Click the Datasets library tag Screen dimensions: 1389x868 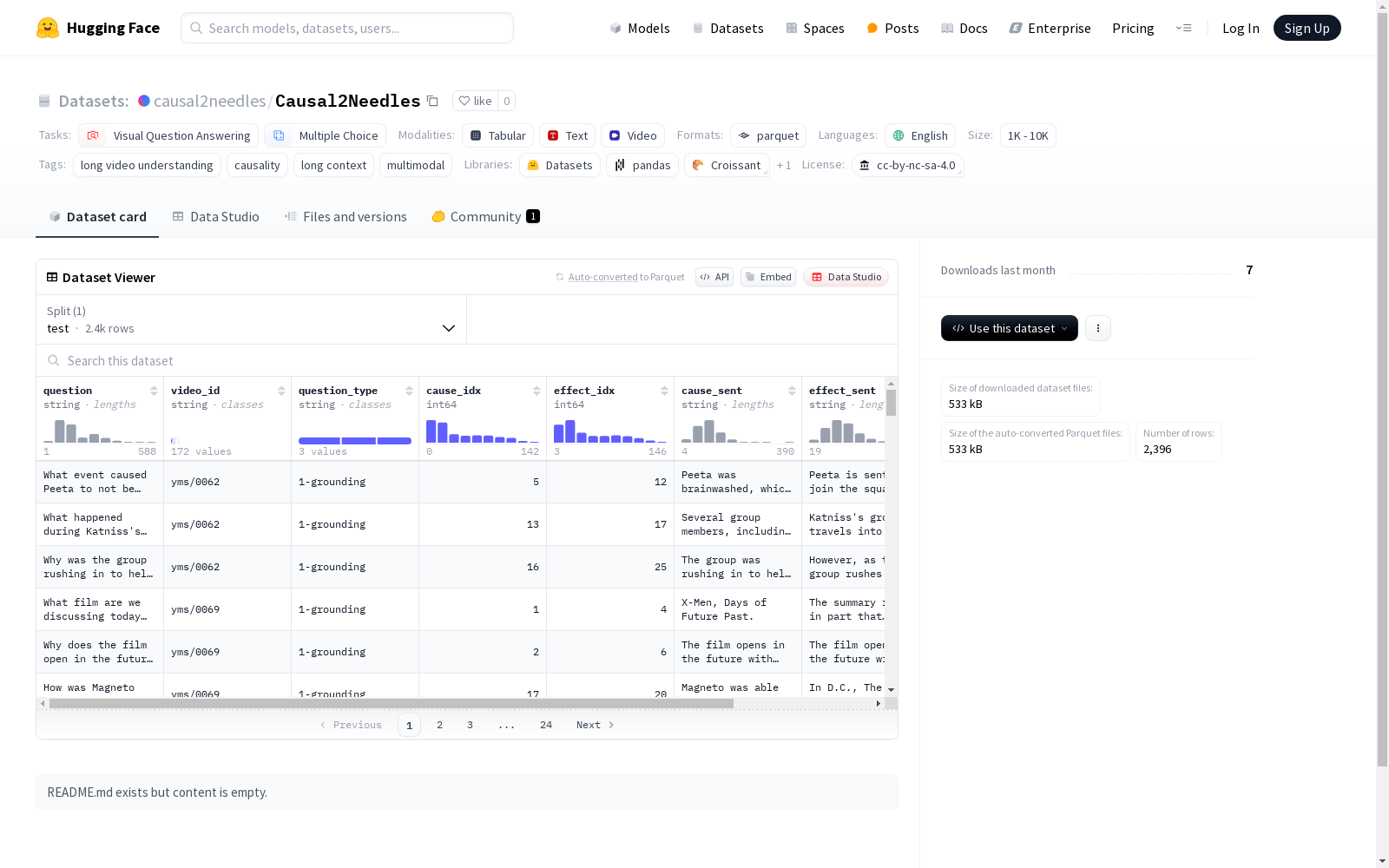click(x=560, y=165)
